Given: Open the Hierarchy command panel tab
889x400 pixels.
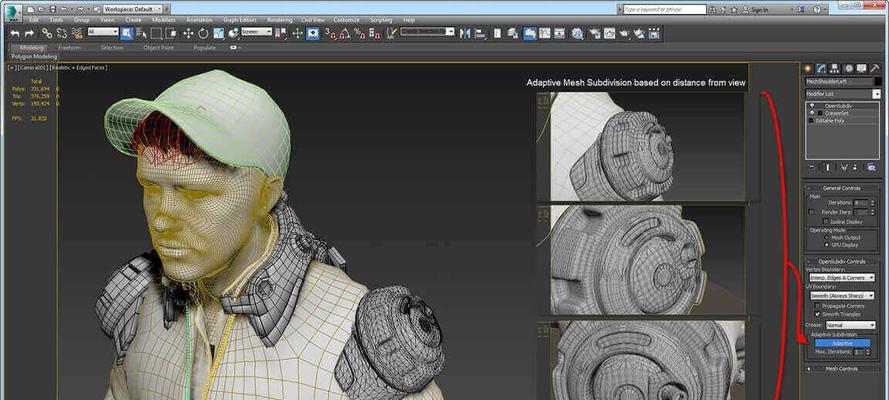Looking at the screenshot, I should [x=835, y=68].
